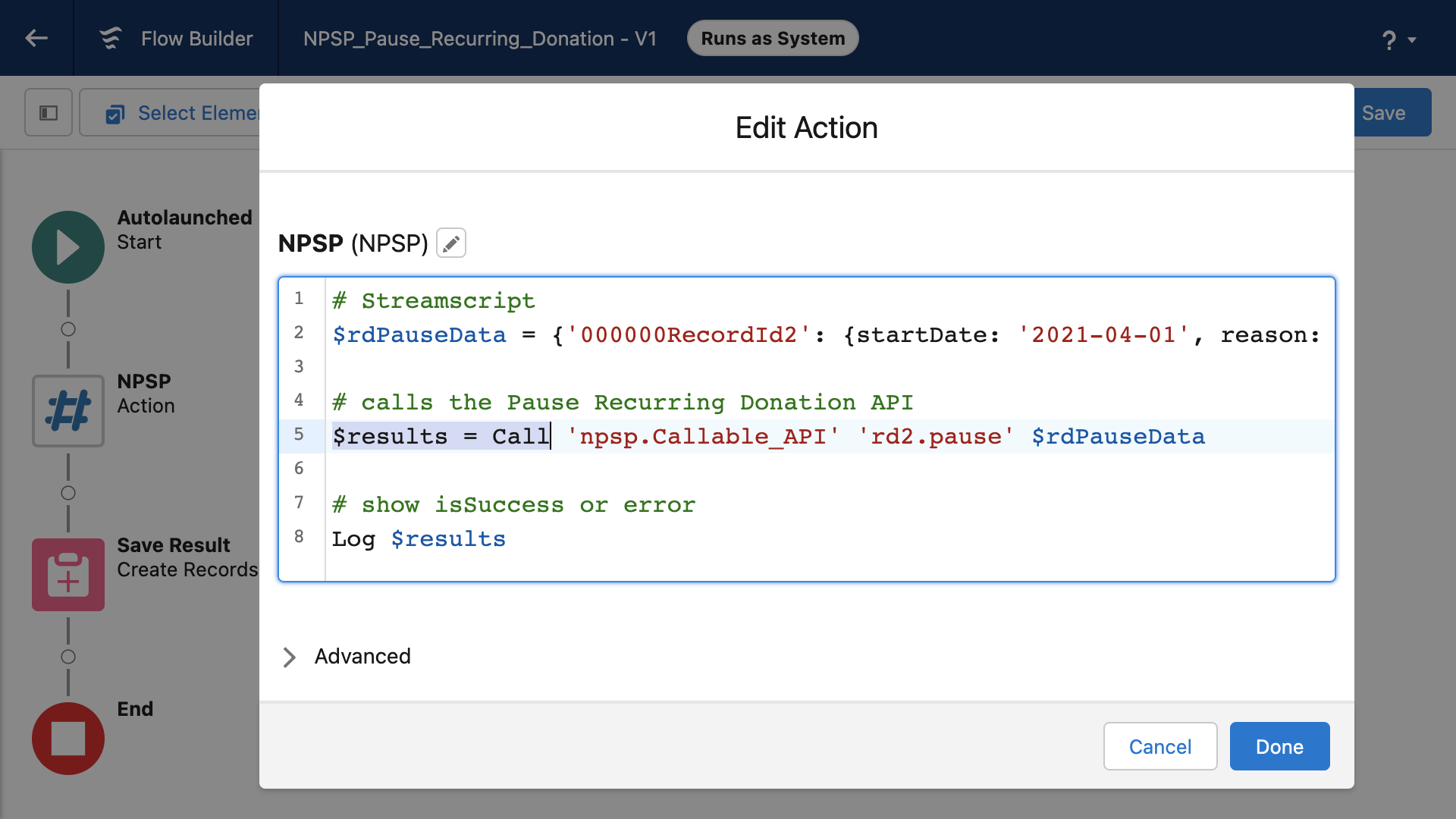1456x819 pixels.
Task: Click the '2021-04-01' date string
Action: [1103, 335]
